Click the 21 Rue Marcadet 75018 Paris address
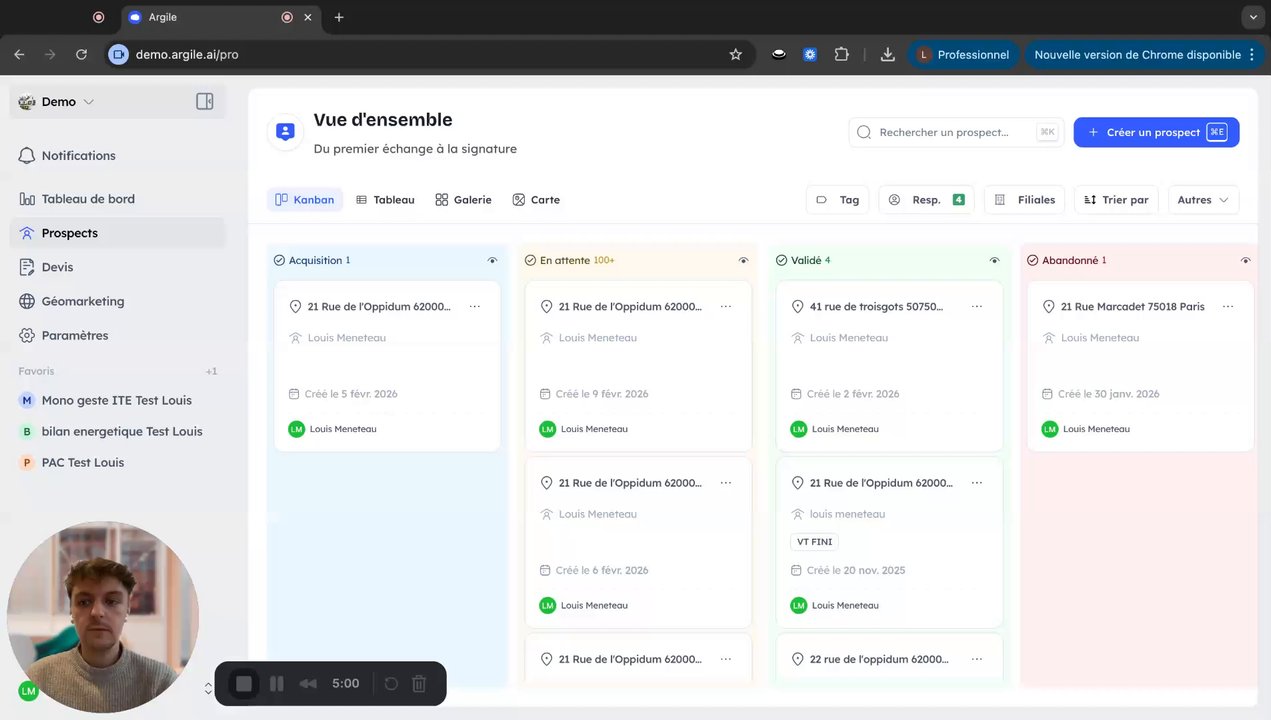Viewport: 1271px width, 720px height. point(1133,307)
